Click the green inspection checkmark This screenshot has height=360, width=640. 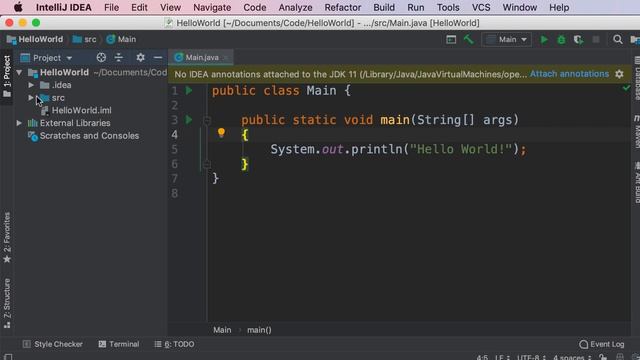626,88
